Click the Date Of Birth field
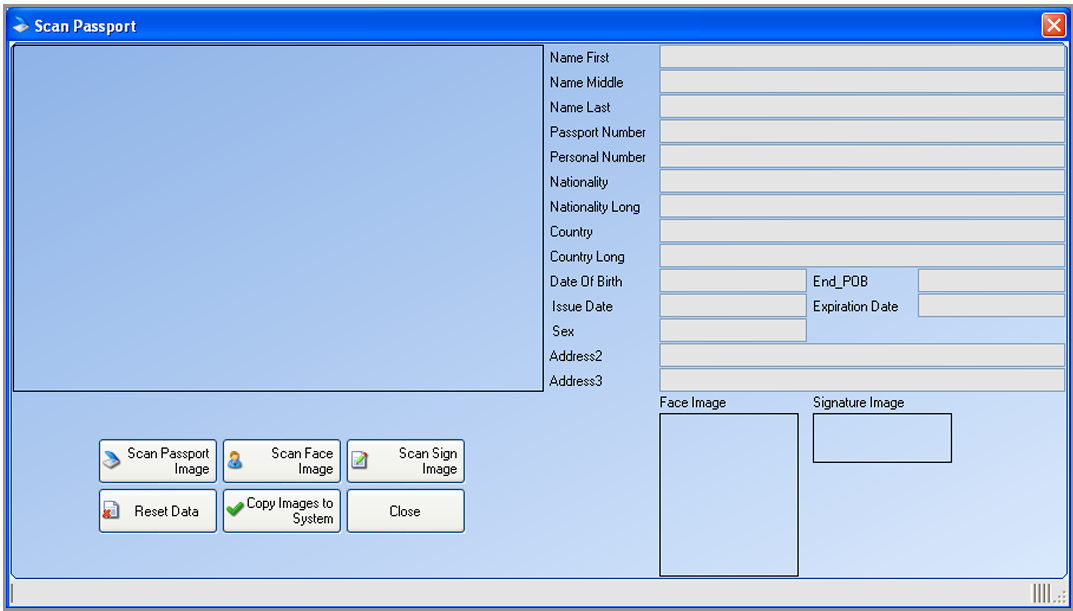The width and height of the screenshot is (1073, 611). tap(732, 281)
